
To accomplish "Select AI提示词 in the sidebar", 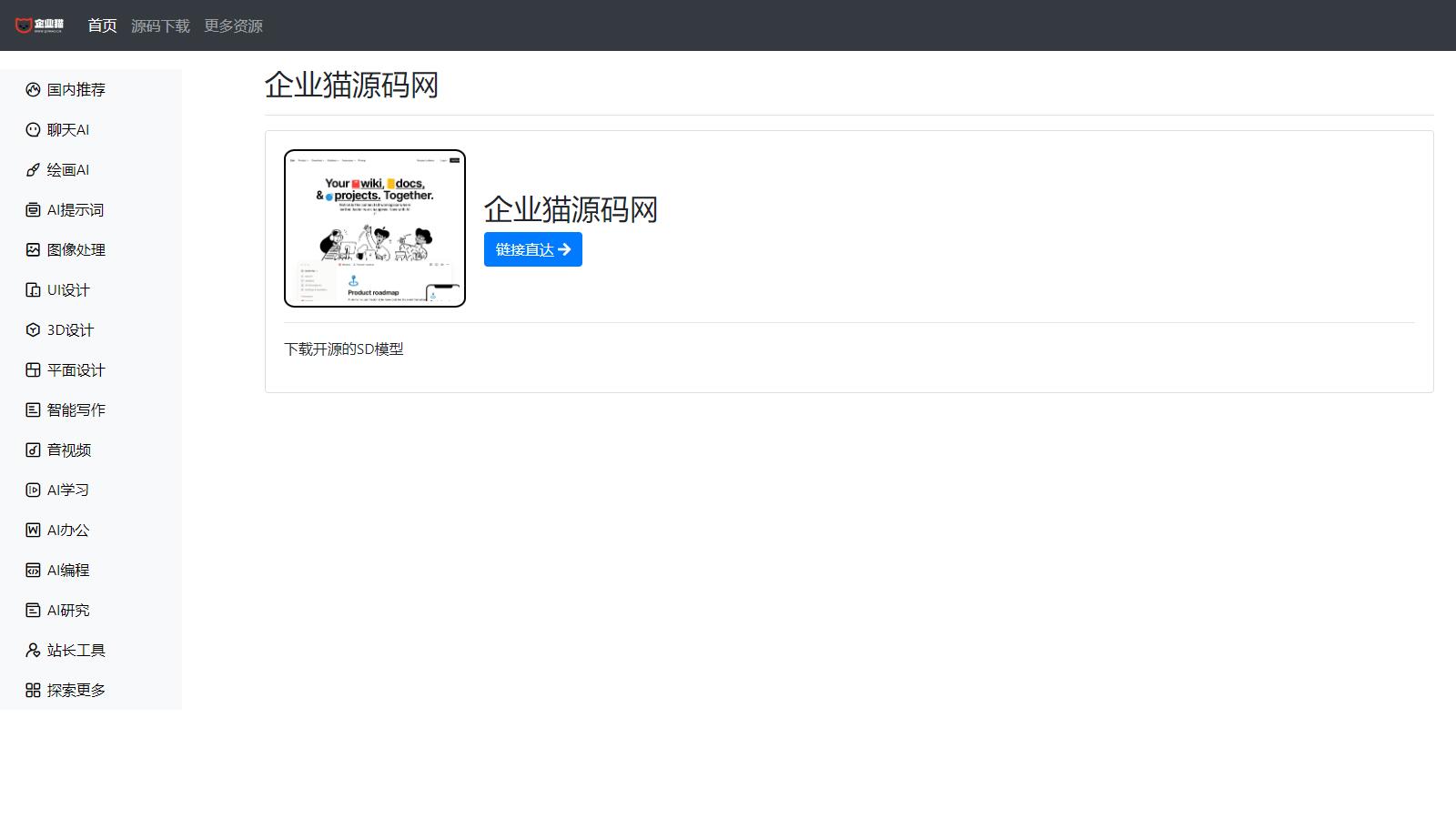I will [x=75, y=209].
